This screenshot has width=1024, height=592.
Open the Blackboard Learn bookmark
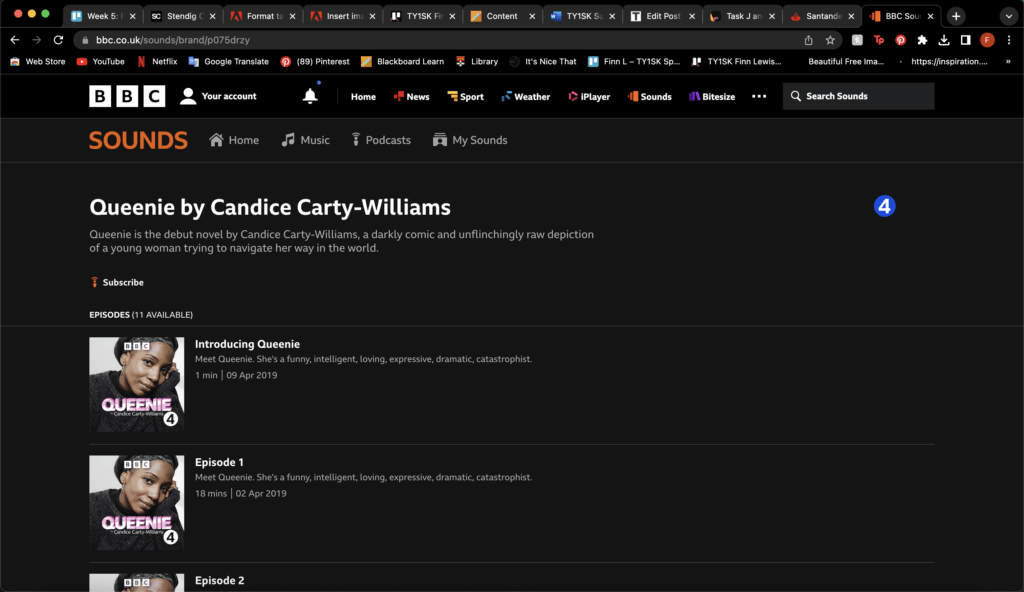pyautogui.click(x=402, y=61)
